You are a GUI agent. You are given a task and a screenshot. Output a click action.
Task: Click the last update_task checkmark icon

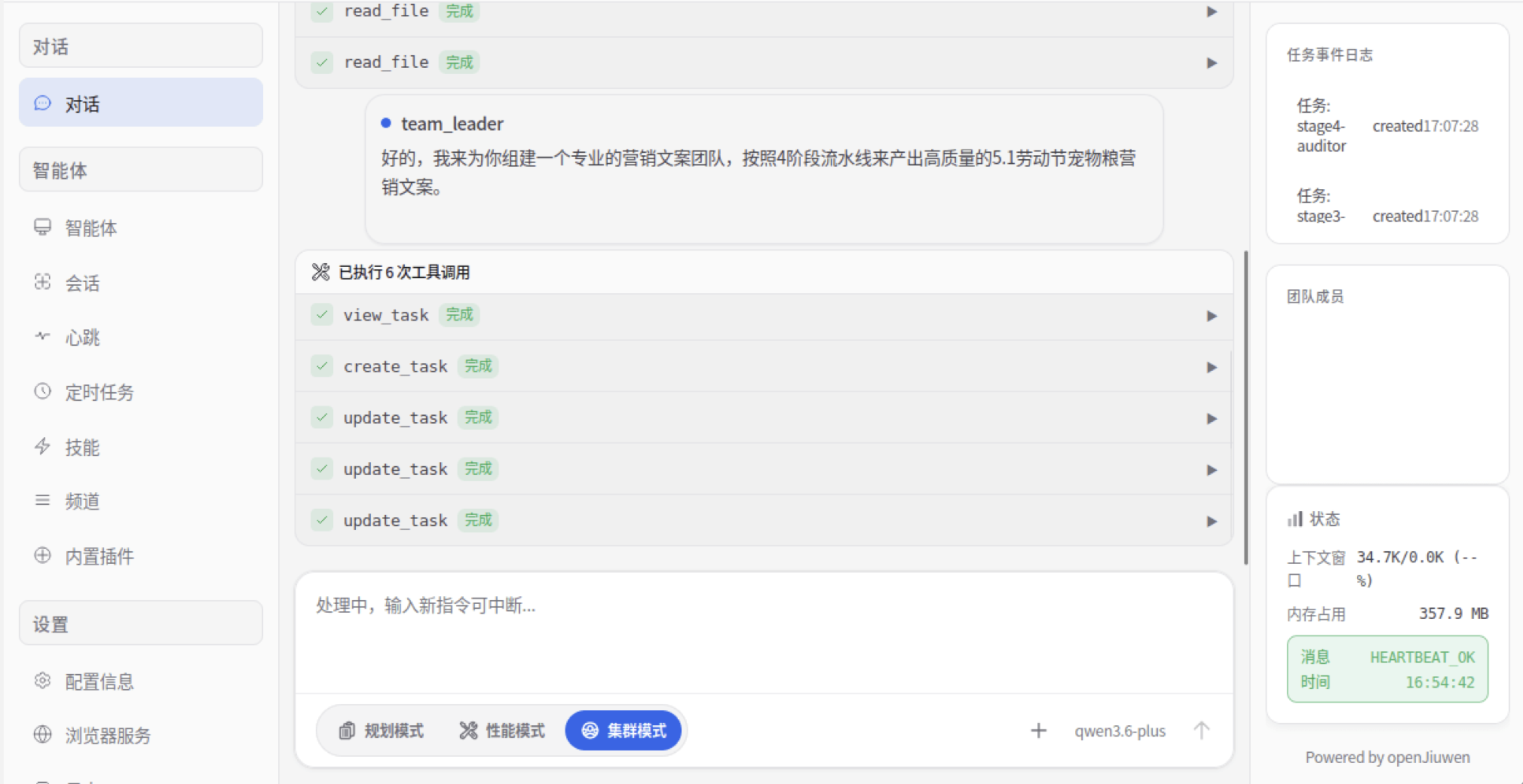pyautogui.click(x=322, y=519)
